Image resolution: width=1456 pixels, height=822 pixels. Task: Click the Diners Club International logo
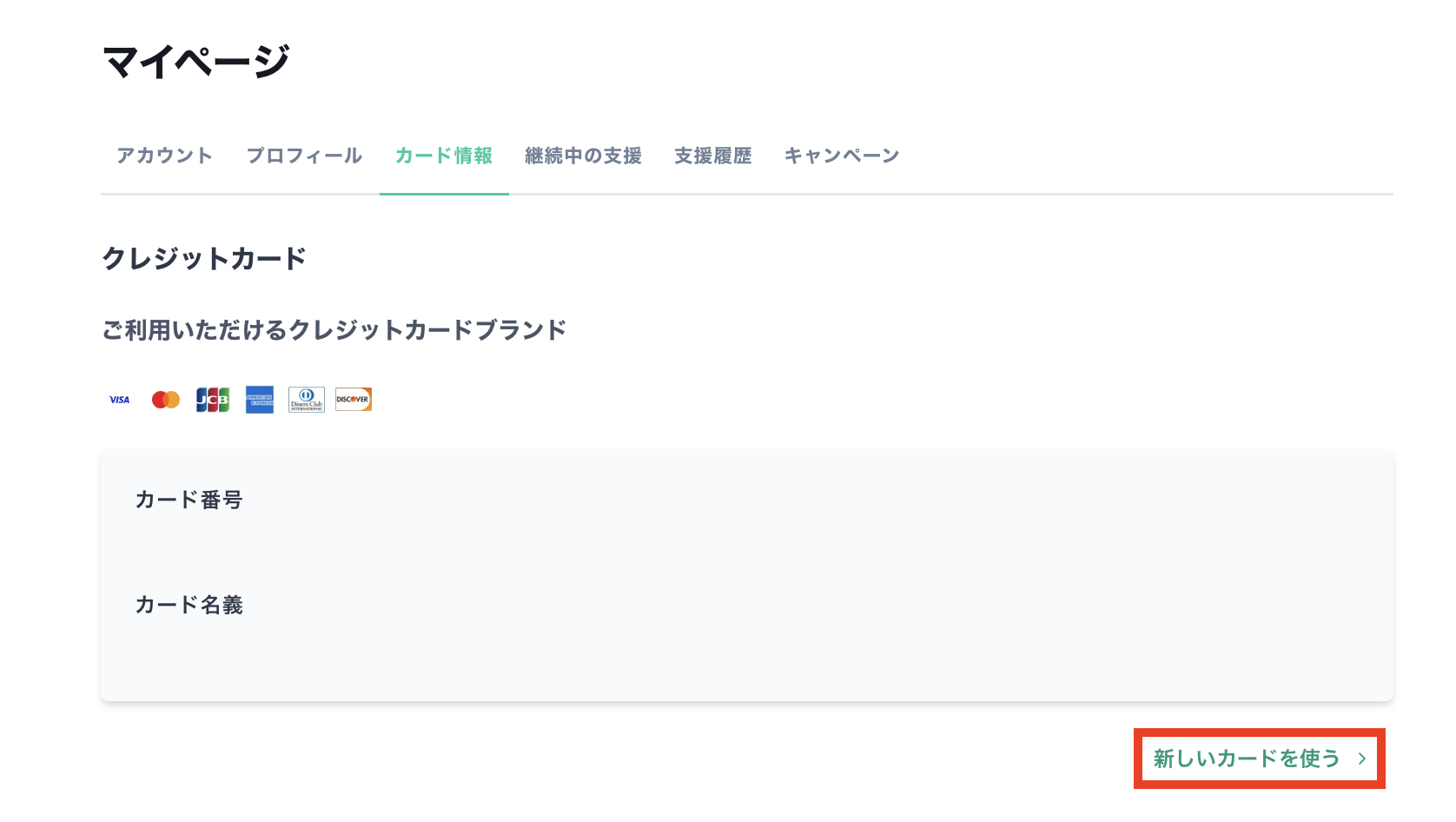point(306,399)
